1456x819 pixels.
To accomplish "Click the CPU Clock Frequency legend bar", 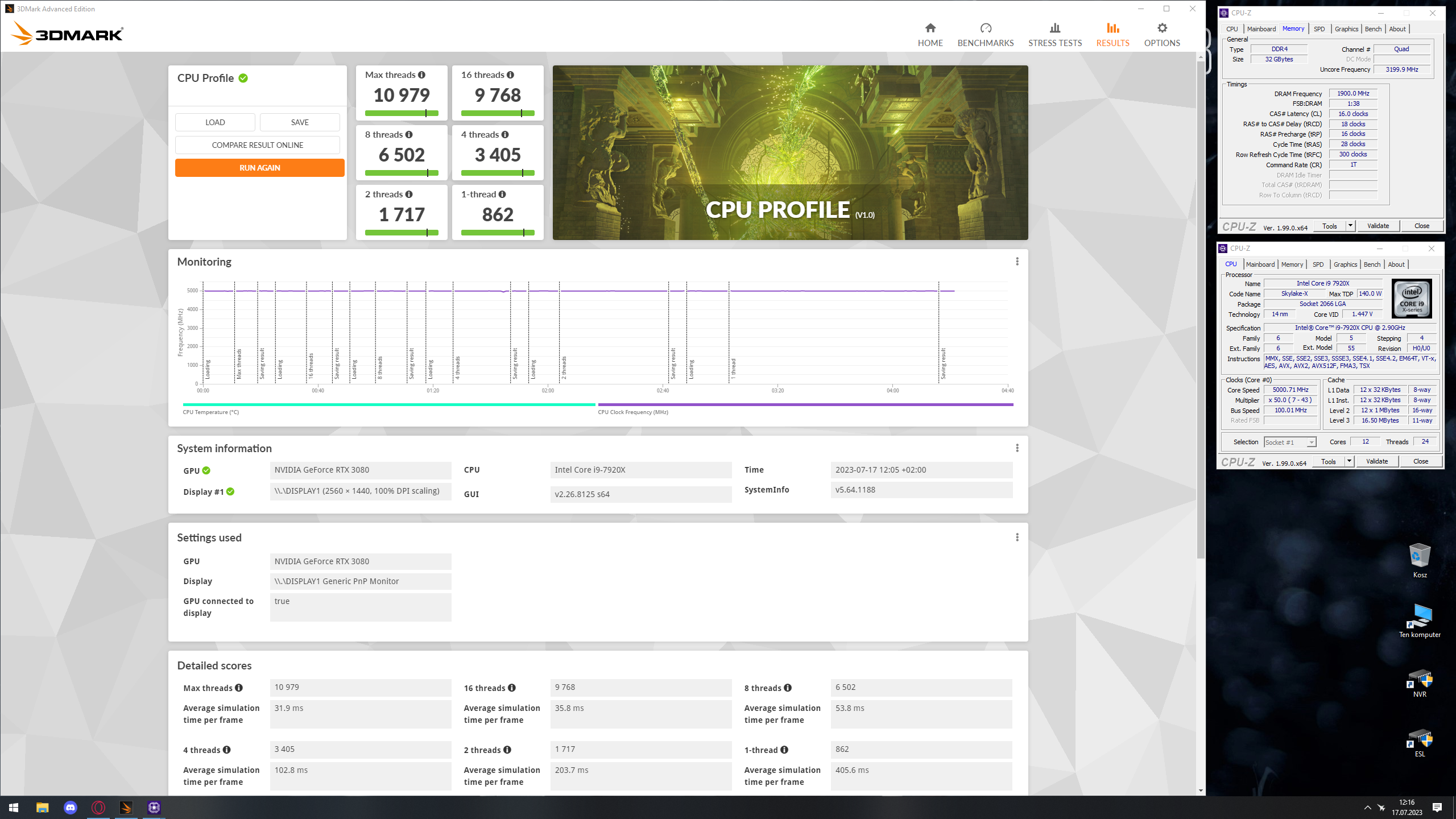I will pyautogui.click(x=805, y=404).
